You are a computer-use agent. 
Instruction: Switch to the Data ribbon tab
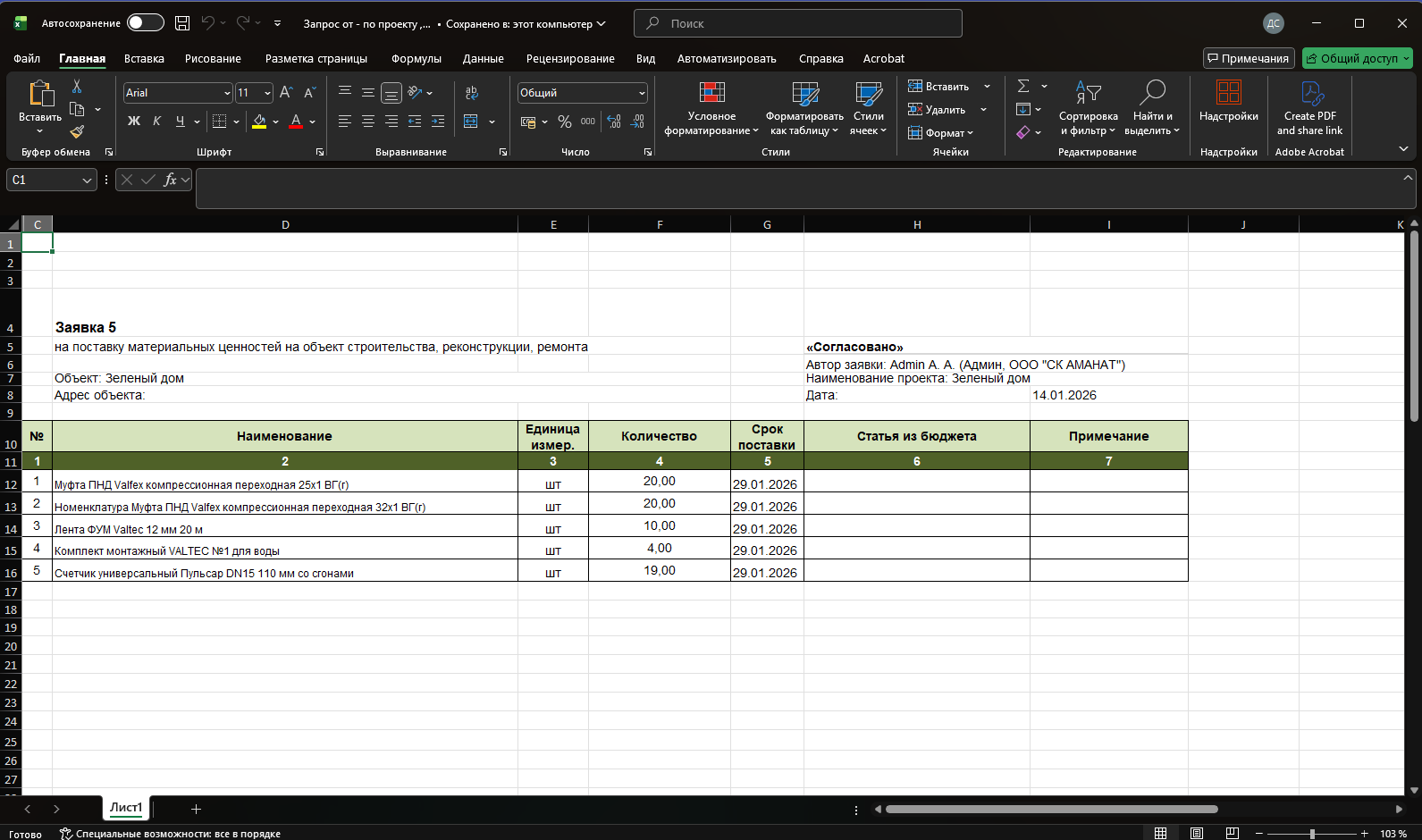click(x=483, y=59)
